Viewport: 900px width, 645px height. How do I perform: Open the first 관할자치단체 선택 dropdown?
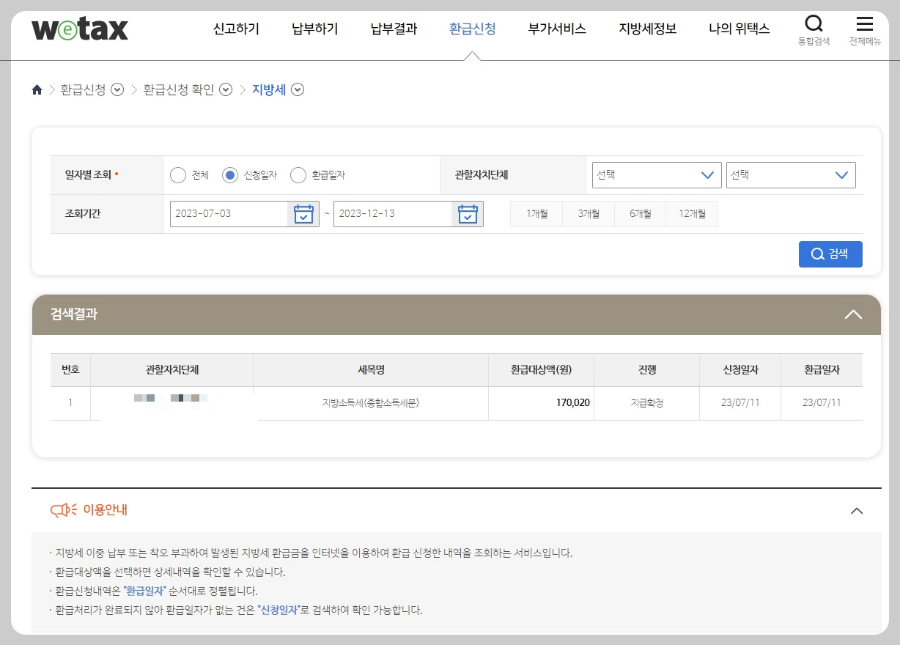(x=657, y=175)
